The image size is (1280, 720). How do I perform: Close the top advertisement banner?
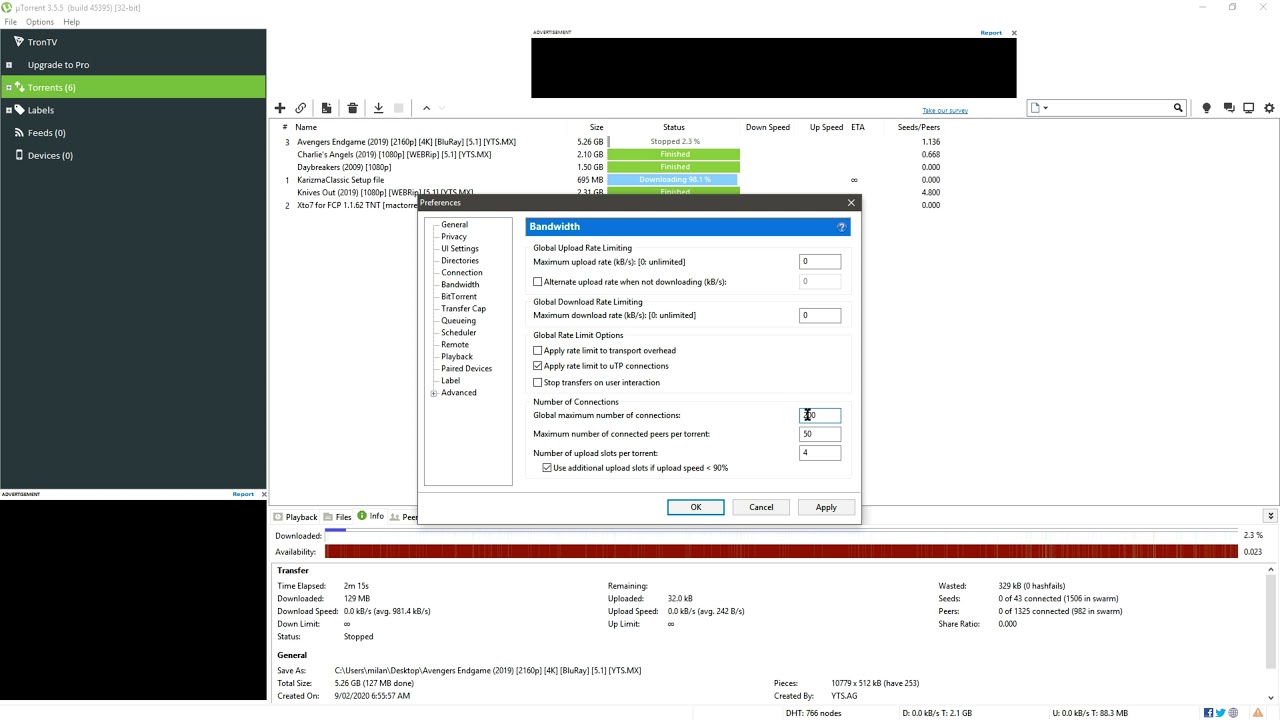pyautogui.click(x=1013, y=33)
